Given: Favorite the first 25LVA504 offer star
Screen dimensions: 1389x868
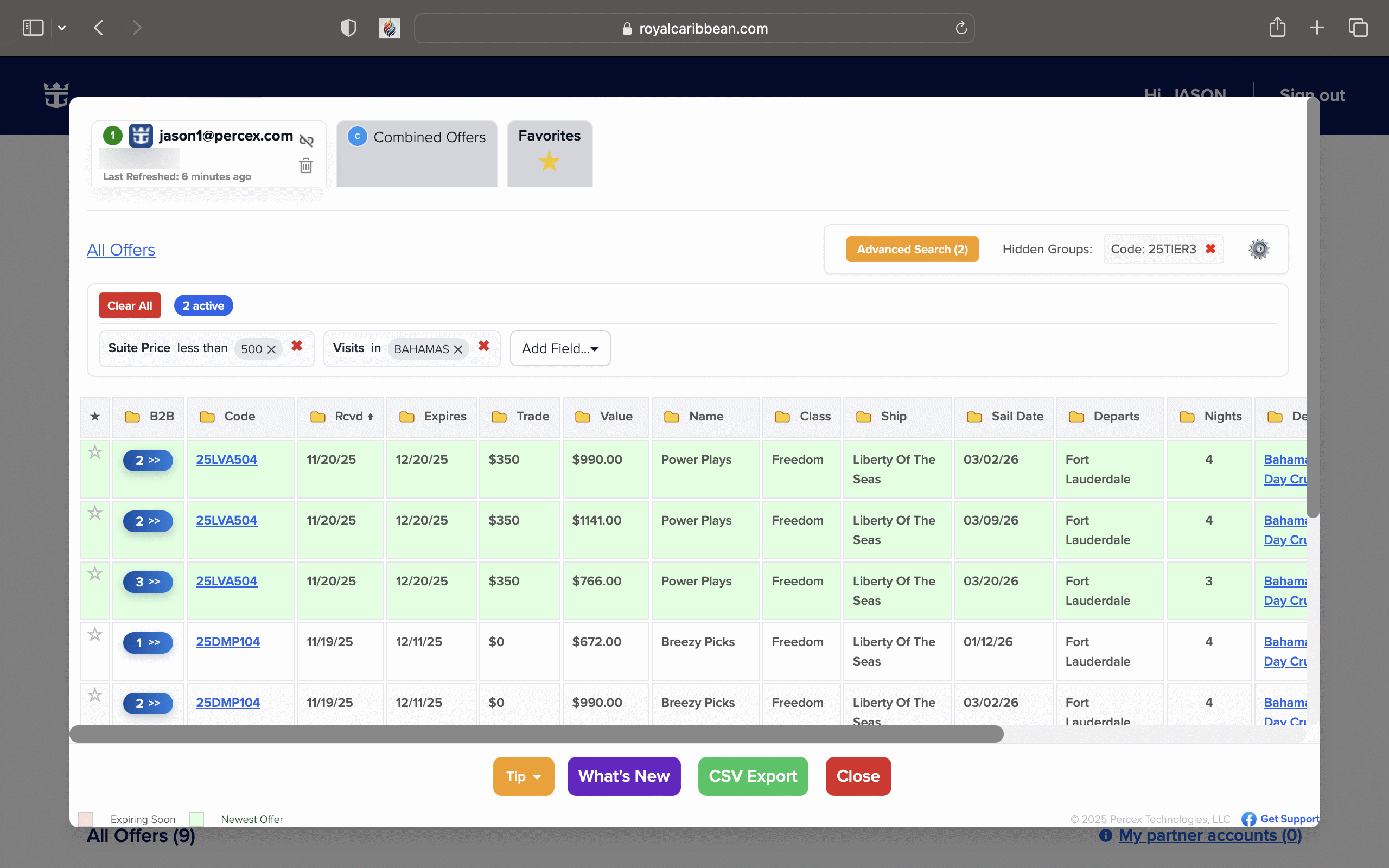Looking at the screenshot, I should (95, 452).
